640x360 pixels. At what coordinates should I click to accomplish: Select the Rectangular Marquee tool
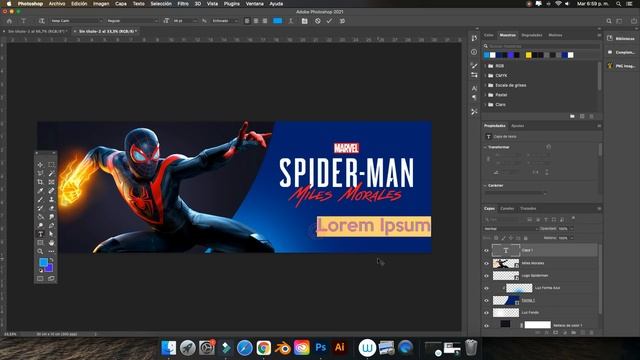point(51,164)
